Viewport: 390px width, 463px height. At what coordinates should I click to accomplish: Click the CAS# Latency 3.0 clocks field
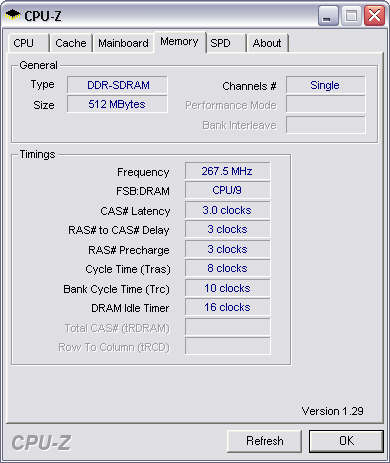click(227, 210)
